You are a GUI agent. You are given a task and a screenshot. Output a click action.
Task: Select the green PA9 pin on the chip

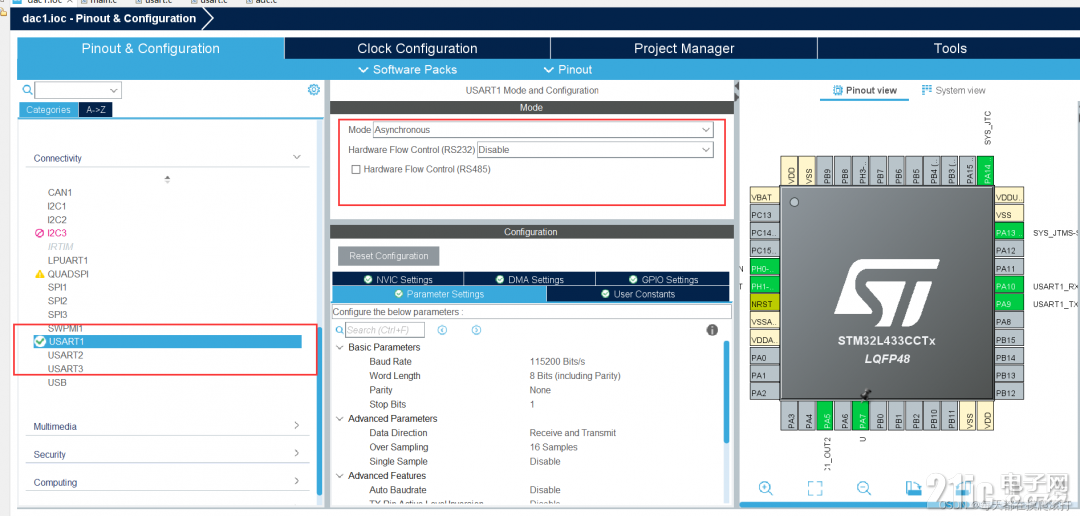(x=1009, y=304)
